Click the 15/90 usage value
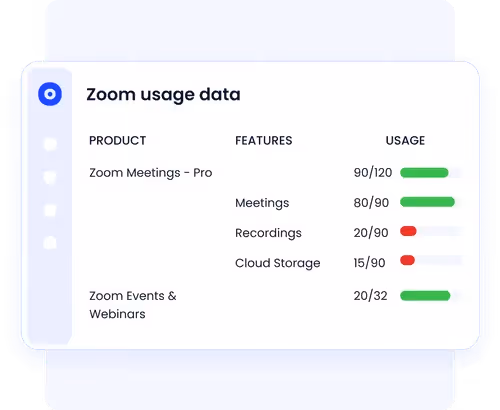The image size is (500, 410). (x=369, y=263)
